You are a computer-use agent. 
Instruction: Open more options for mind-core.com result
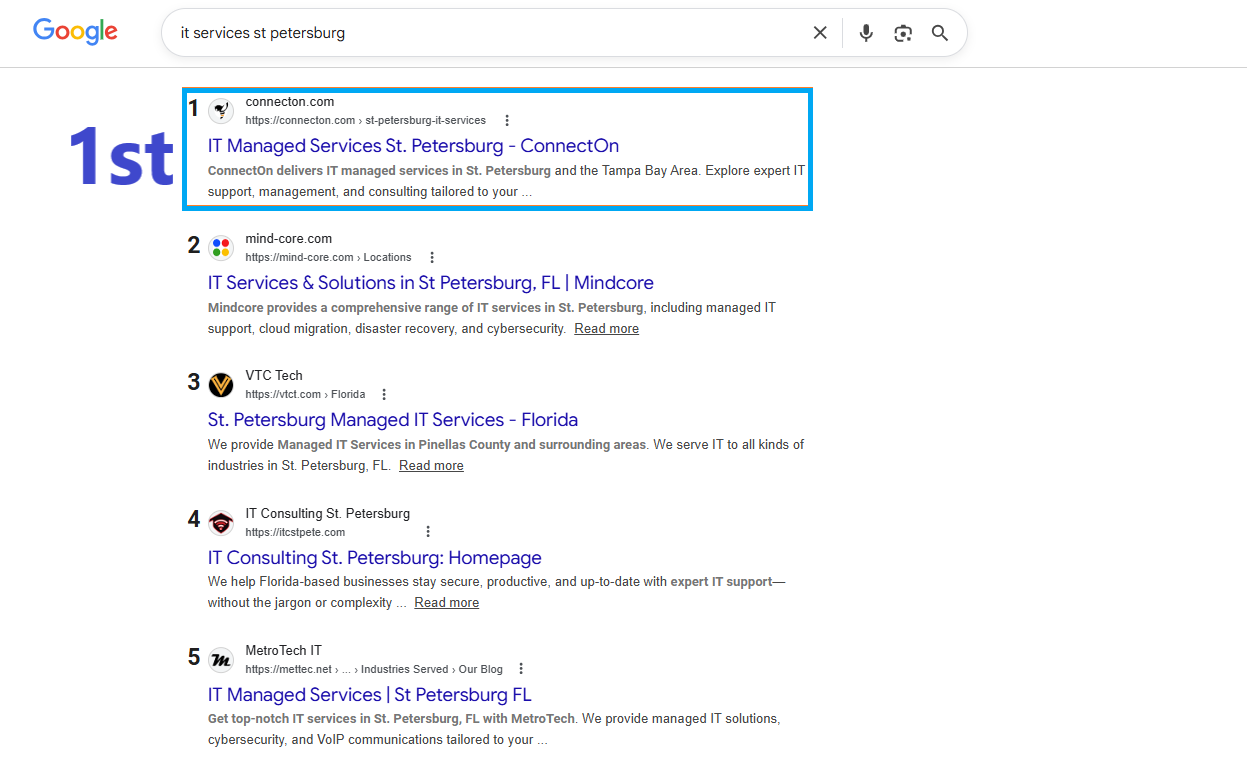(x=432, y=257)
